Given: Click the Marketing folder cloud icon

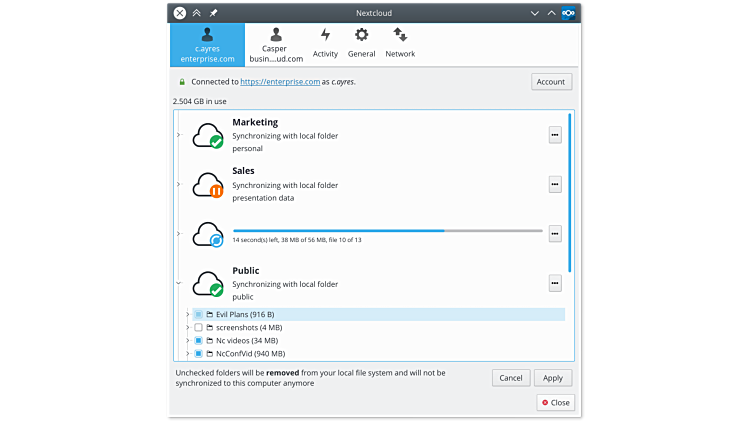Looking at the screenshot, I should pyautogui.click(x=208, y=135).
